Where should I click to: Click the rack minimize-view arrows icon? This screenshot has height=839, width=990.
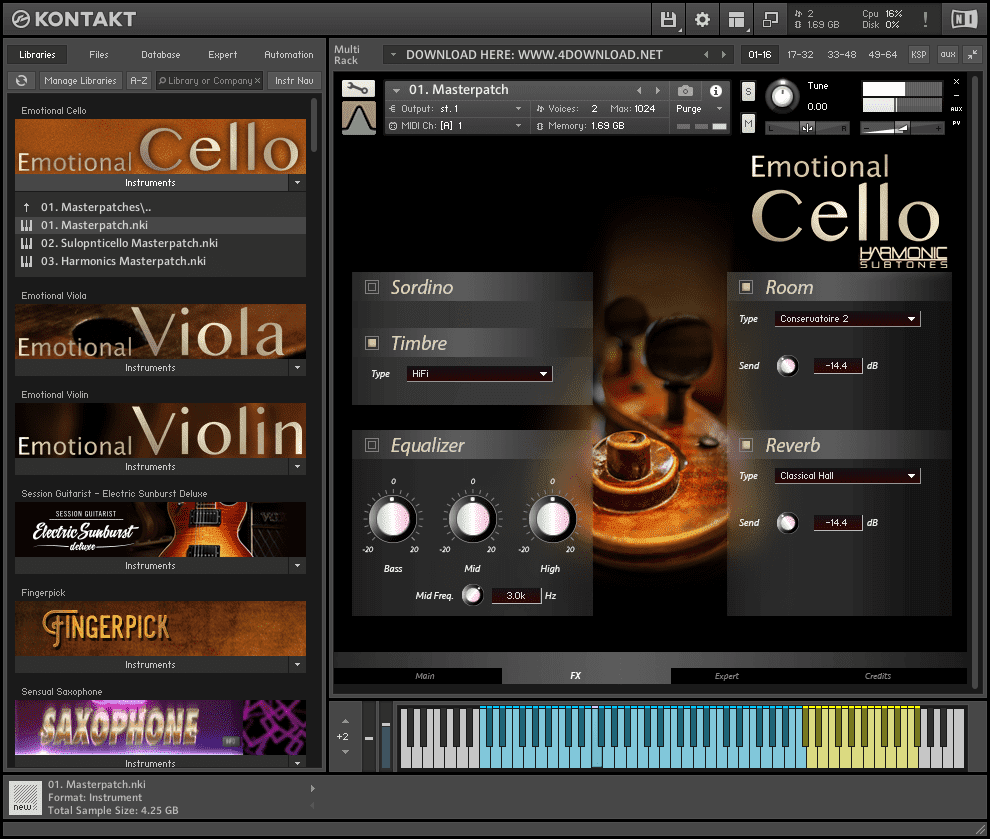coord(770,18)
